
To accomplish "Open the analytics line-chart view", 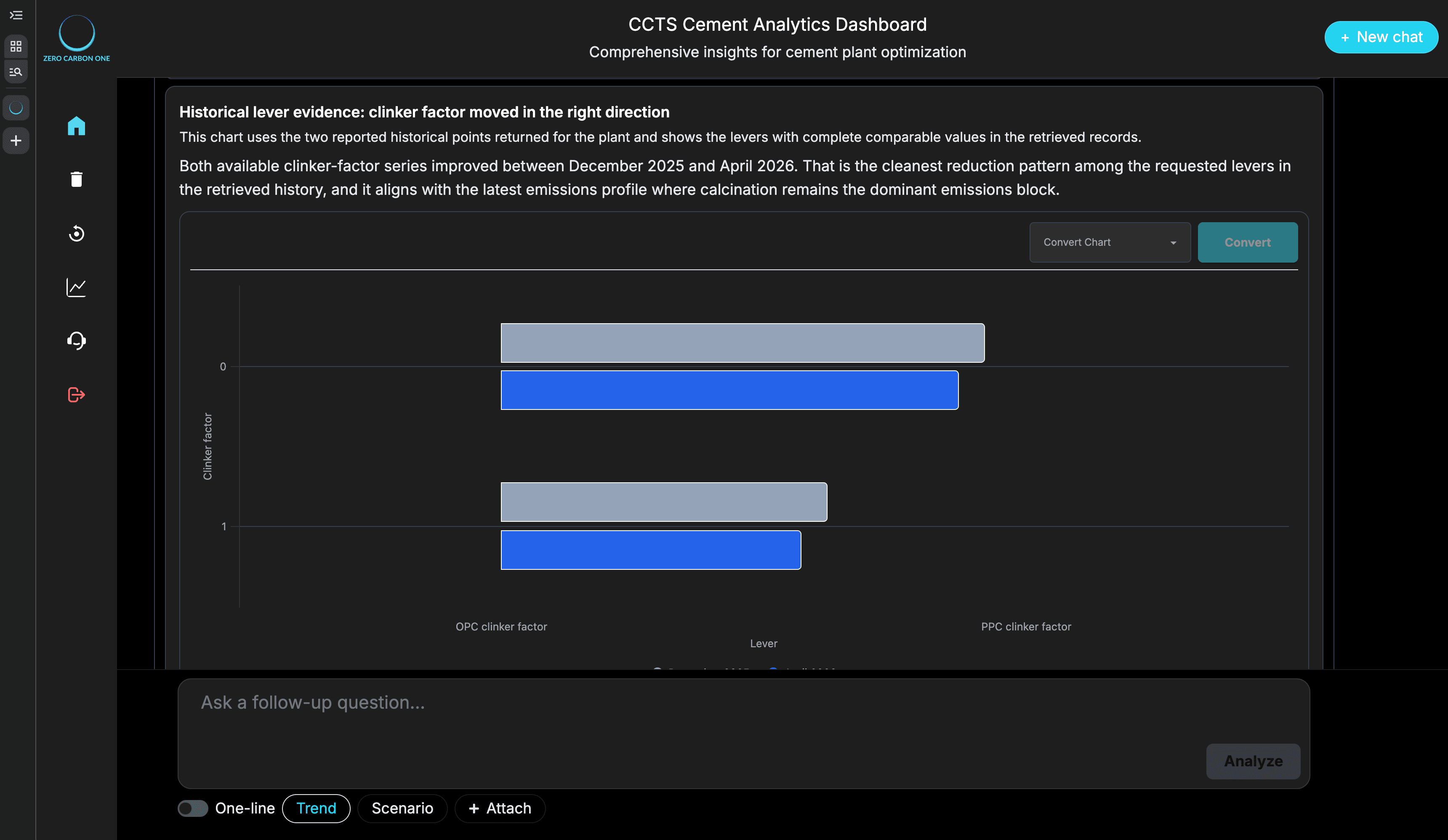I will pos(76,287).
